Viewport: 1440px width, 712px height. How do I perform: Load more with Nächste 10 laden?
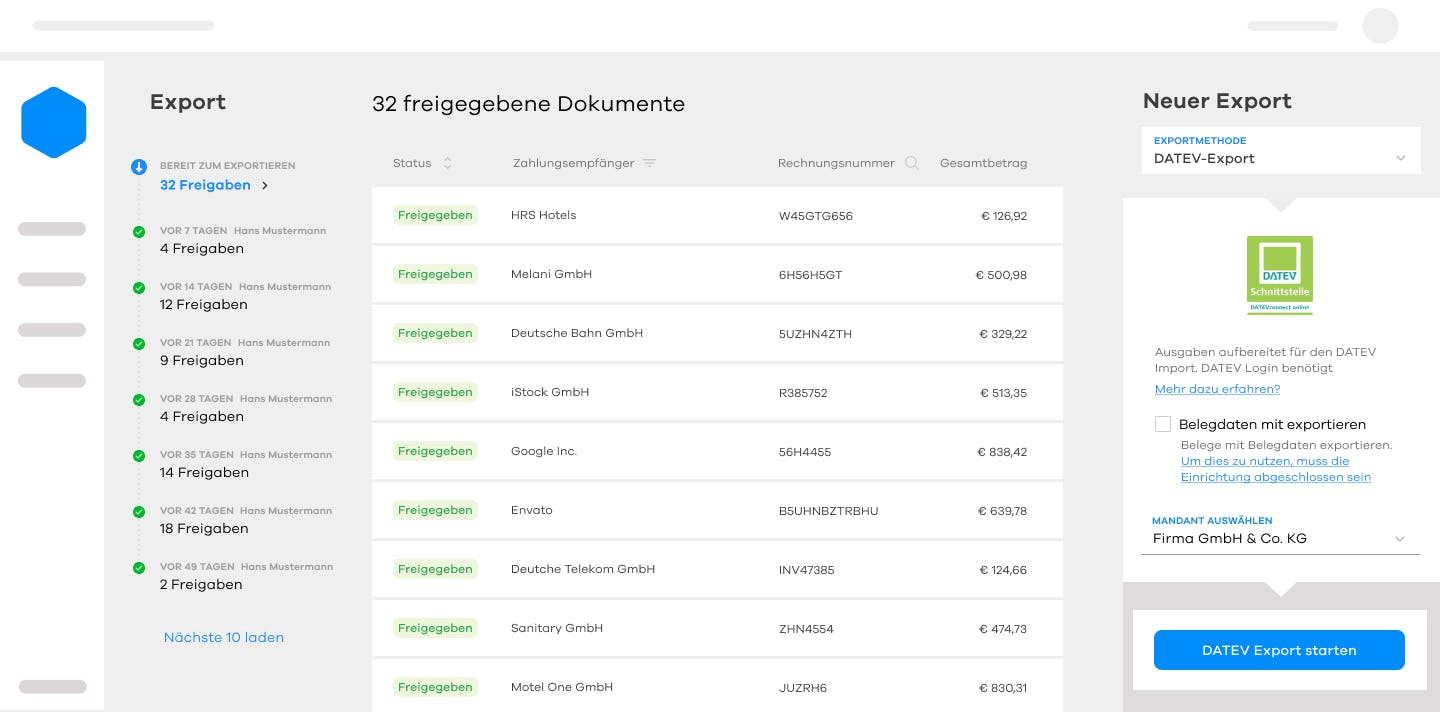(x=224, y=637)
